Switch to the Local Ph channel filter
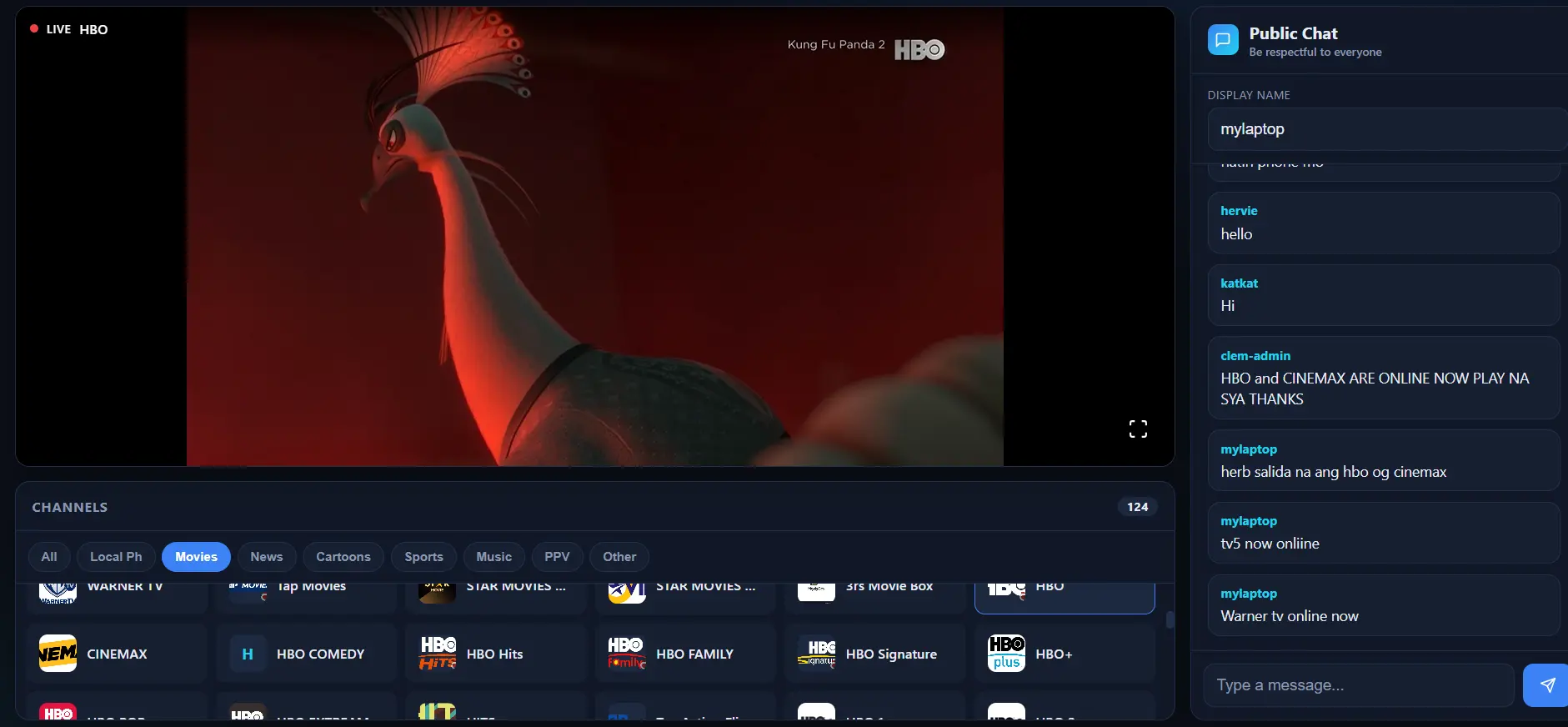Viewport: 1568px width, 727px height. (x=116, y=557)
